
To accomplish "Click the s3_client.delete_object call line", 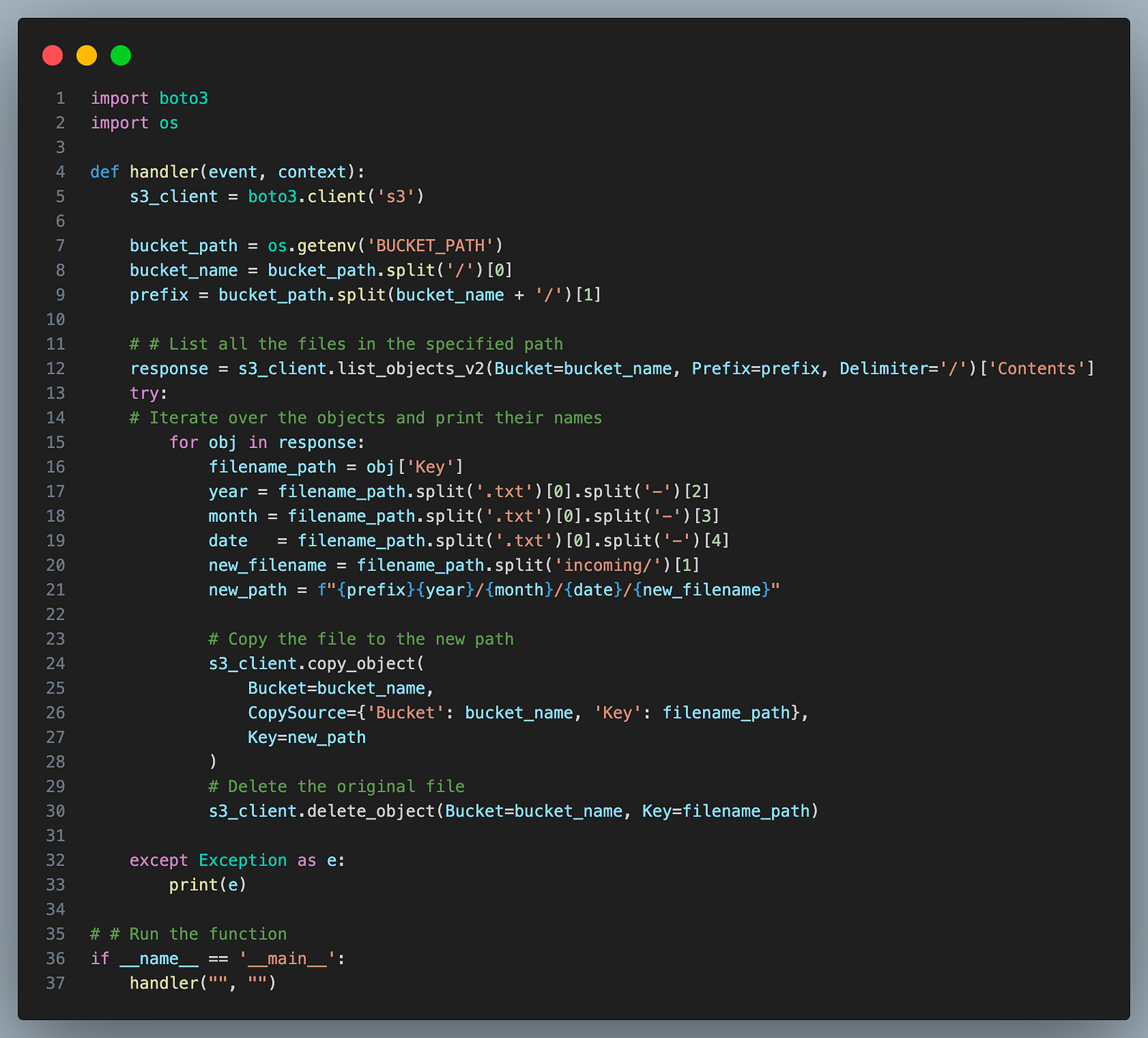I will (x=514, y=811).
